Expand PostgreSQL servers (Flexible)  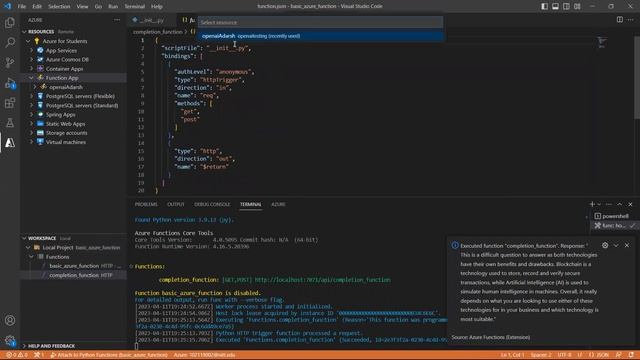[x=31, y=96]
